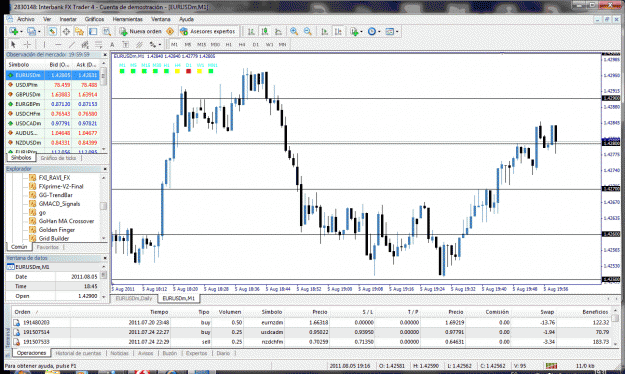Click the Periods clock icon
The width and height of the screenshot is (625, 374).
coord(372,31)
